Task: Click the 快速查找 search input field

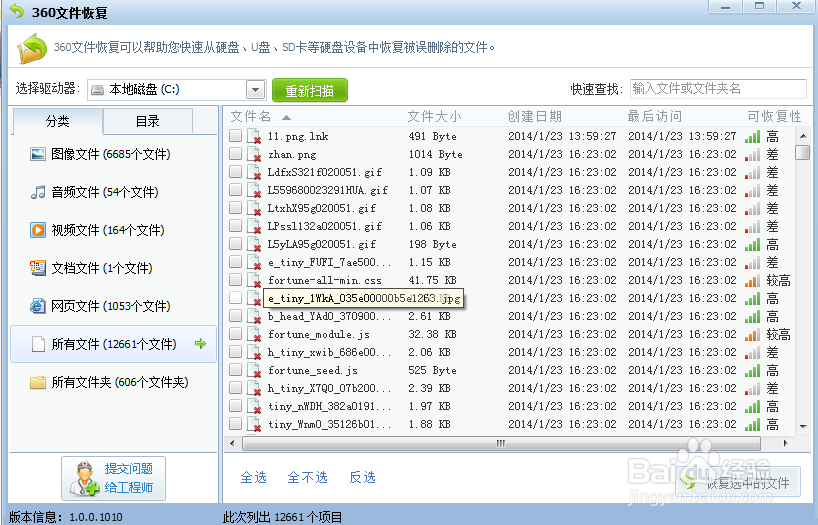Action: coord(718,89)
